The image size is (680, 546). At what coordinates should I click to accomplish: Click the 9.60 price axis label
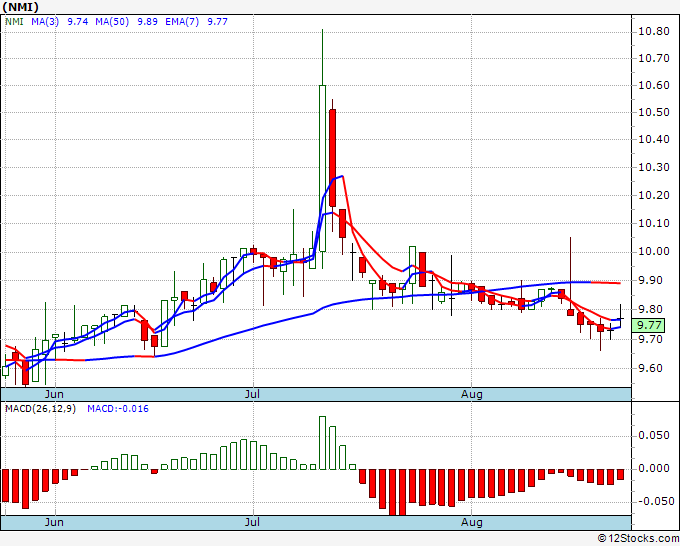tap(651, 368)
